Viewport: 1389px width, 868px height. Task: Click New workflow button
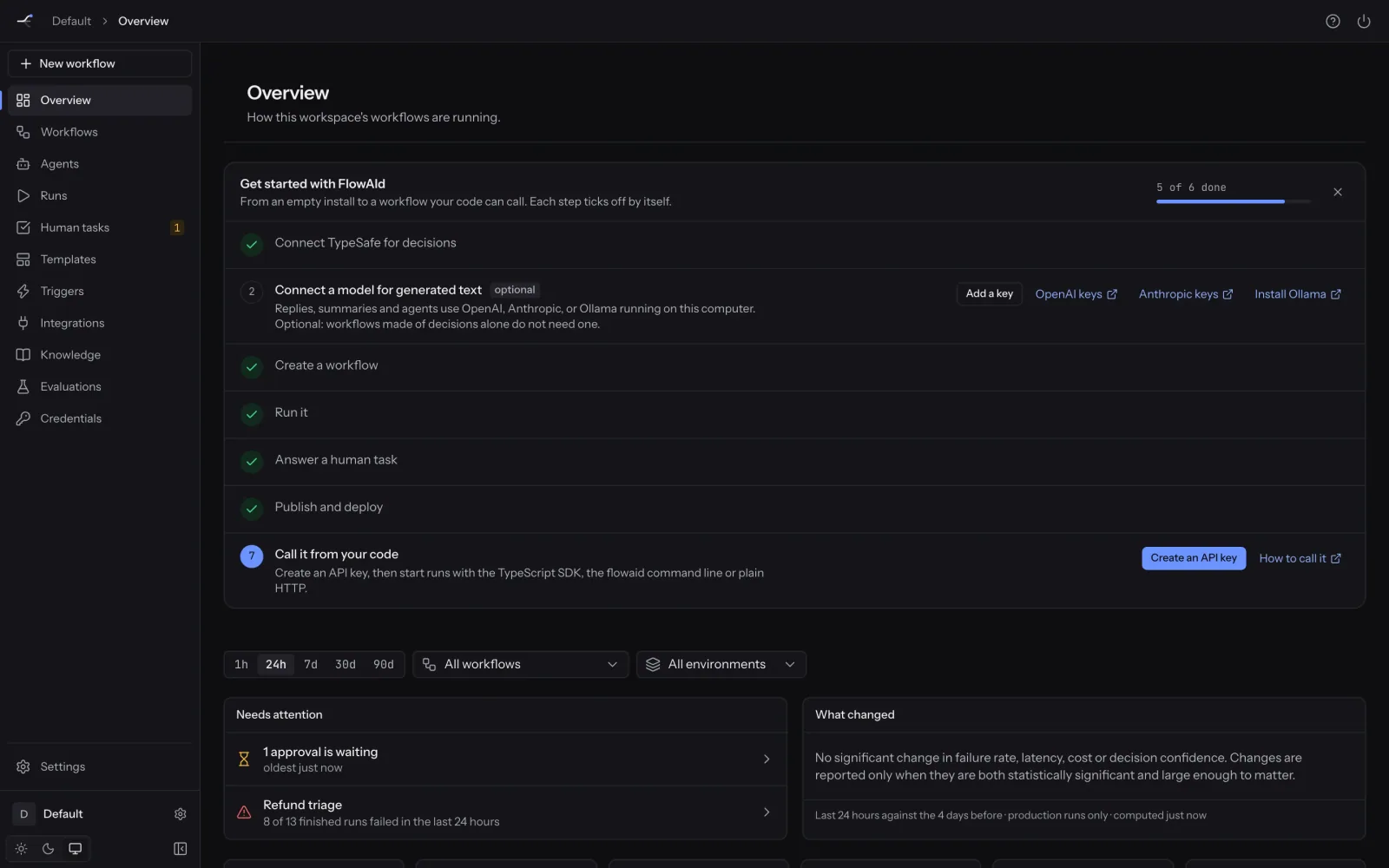(100, 63)
